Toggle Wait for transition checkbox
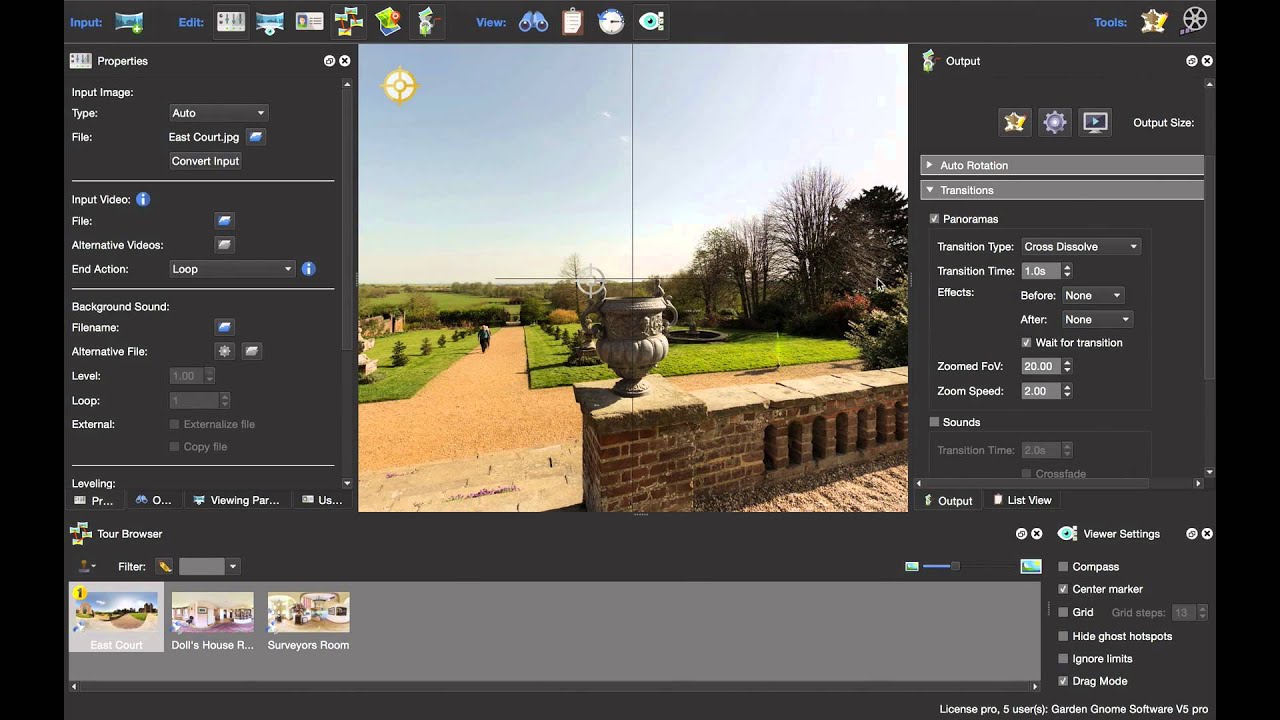The width and height of the screenshot is (1280, 720). coord(1026,343)
